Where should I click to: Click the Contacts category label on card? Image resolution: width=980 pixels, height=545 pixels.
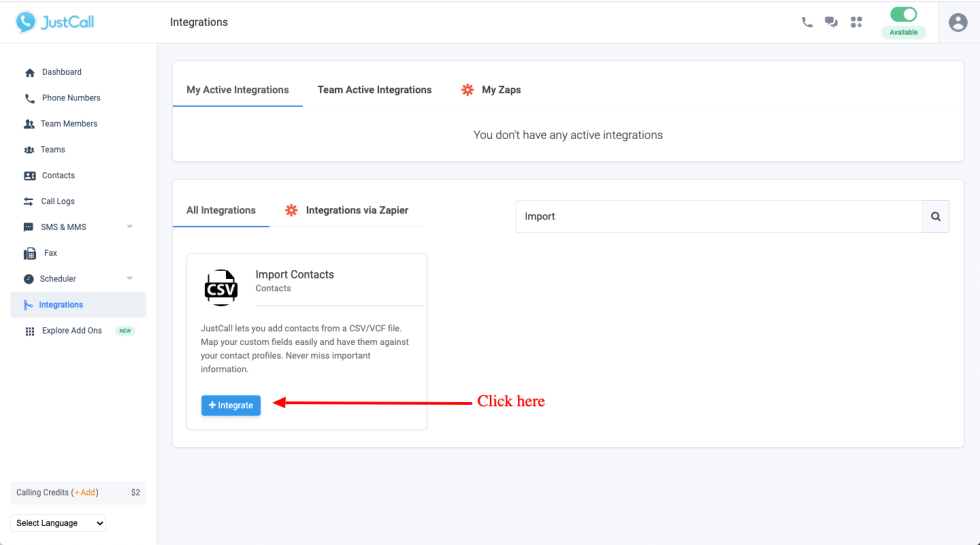point(273,288)
